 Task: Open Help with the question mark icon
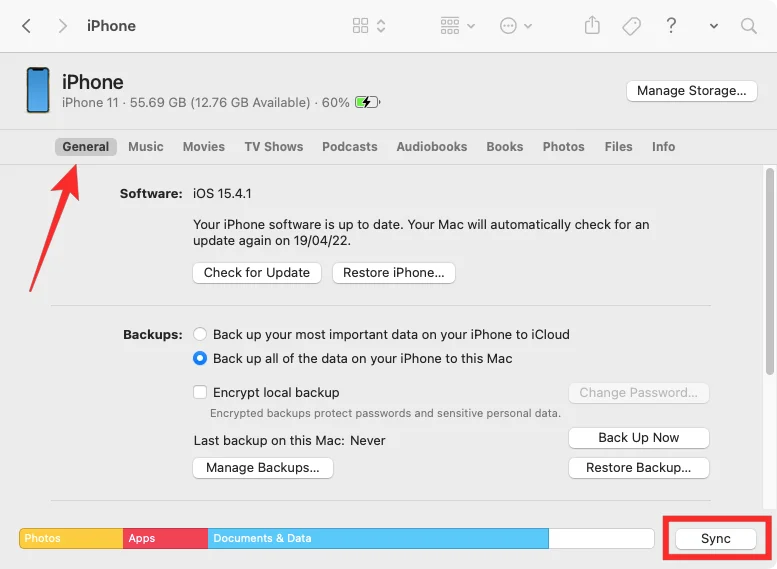click(672, 26)
